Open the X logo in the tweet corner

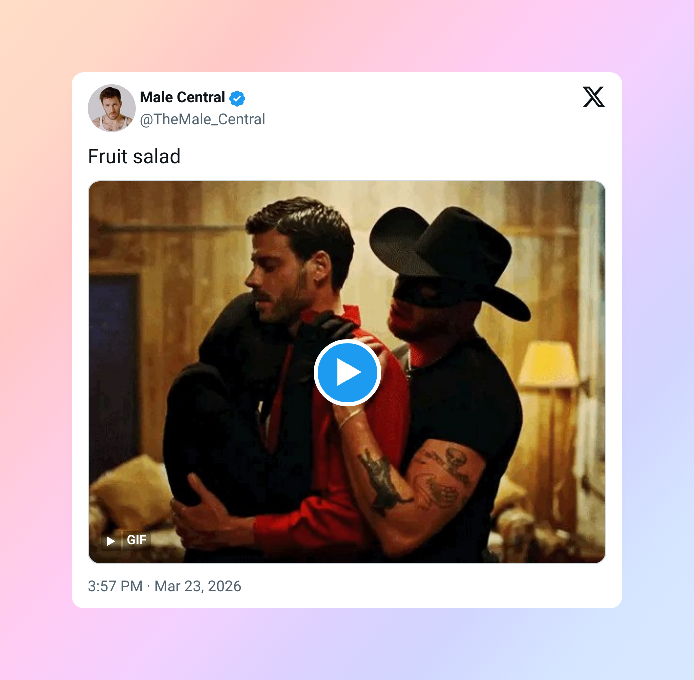click(x=593, y=97)
